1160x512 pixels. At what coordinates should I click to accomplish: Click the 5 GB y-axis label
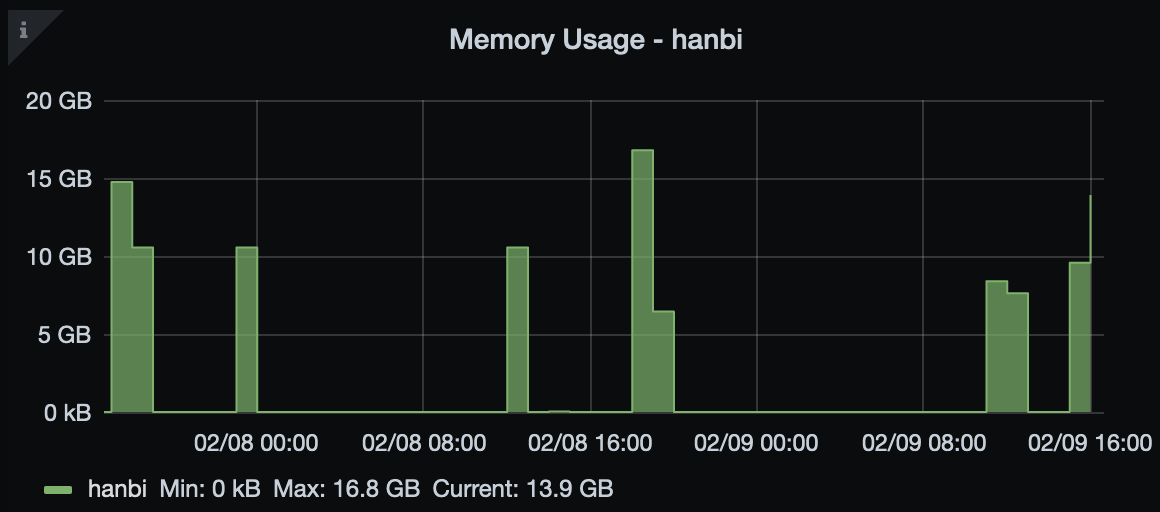coord(68,335)
